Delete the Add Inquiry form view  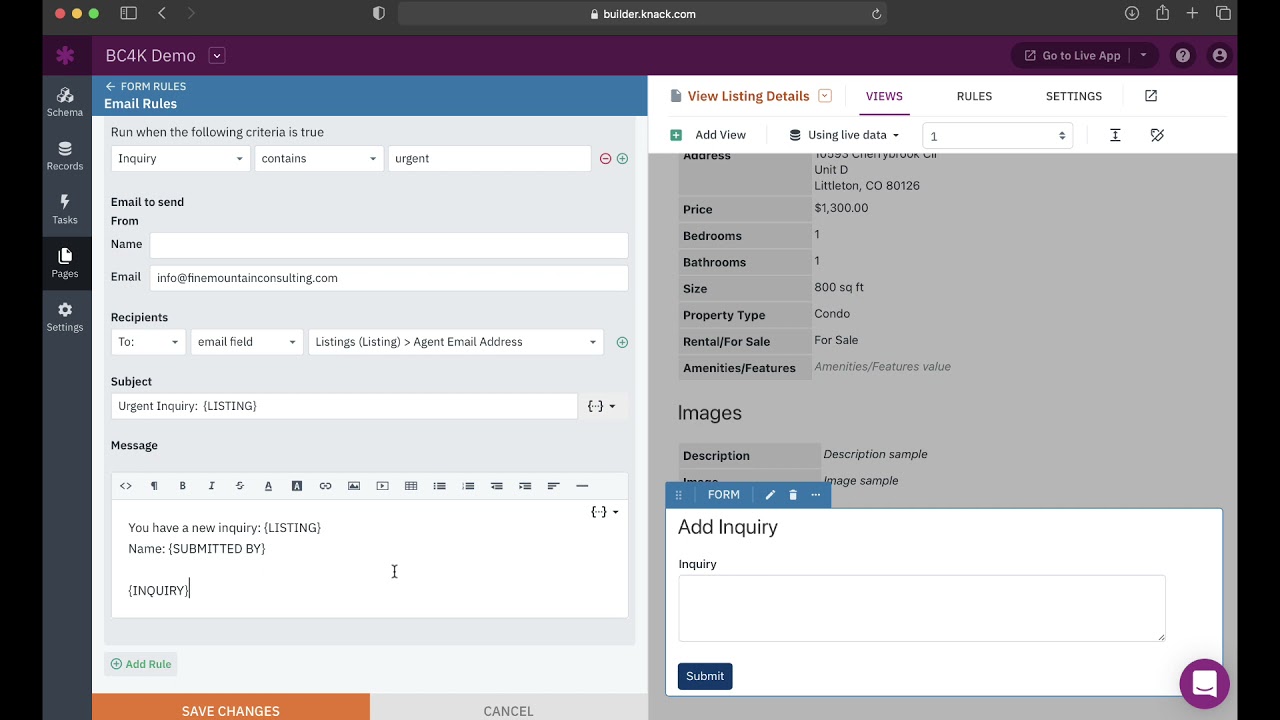click(x=793, y=495)
